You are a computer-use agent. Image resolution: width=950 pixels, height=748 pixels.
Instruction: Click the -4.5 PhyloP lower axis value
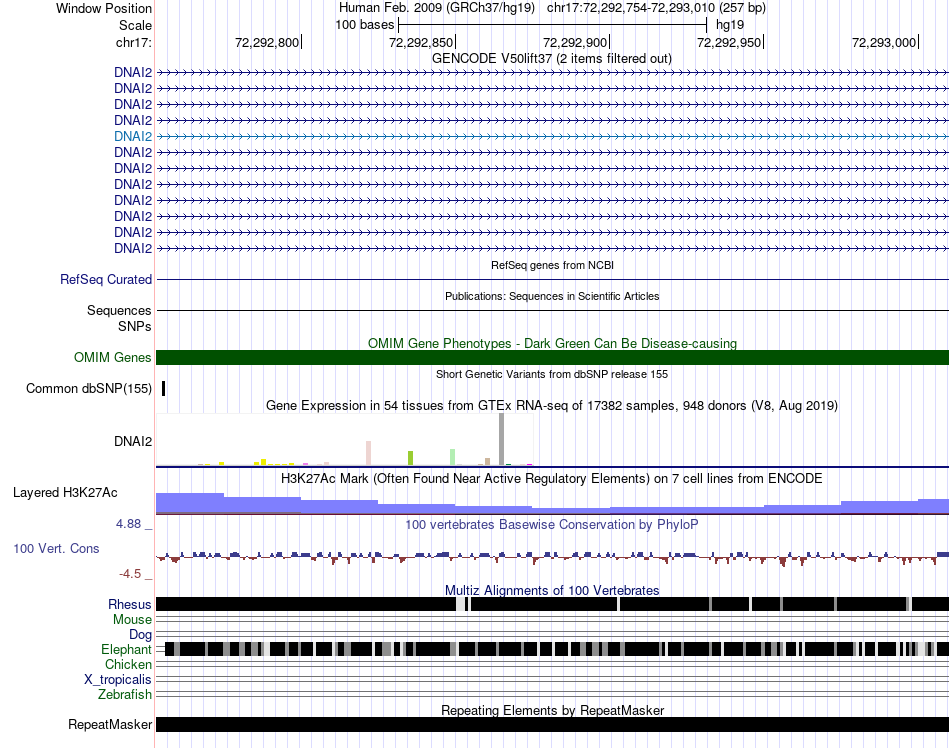pyautogui.click(x=130, y=574)
